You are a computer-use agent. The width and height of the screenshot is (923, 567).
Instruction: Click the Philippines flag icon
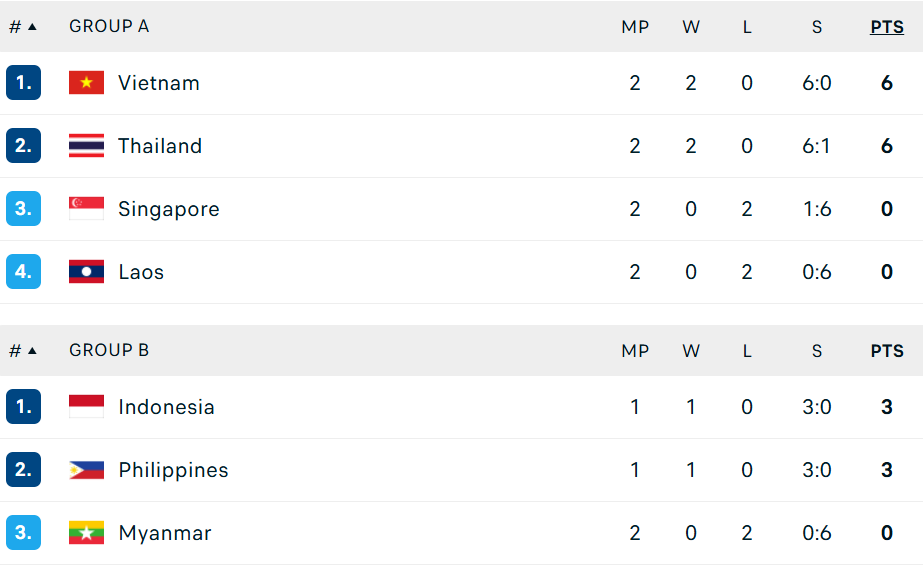click(86, 470)
